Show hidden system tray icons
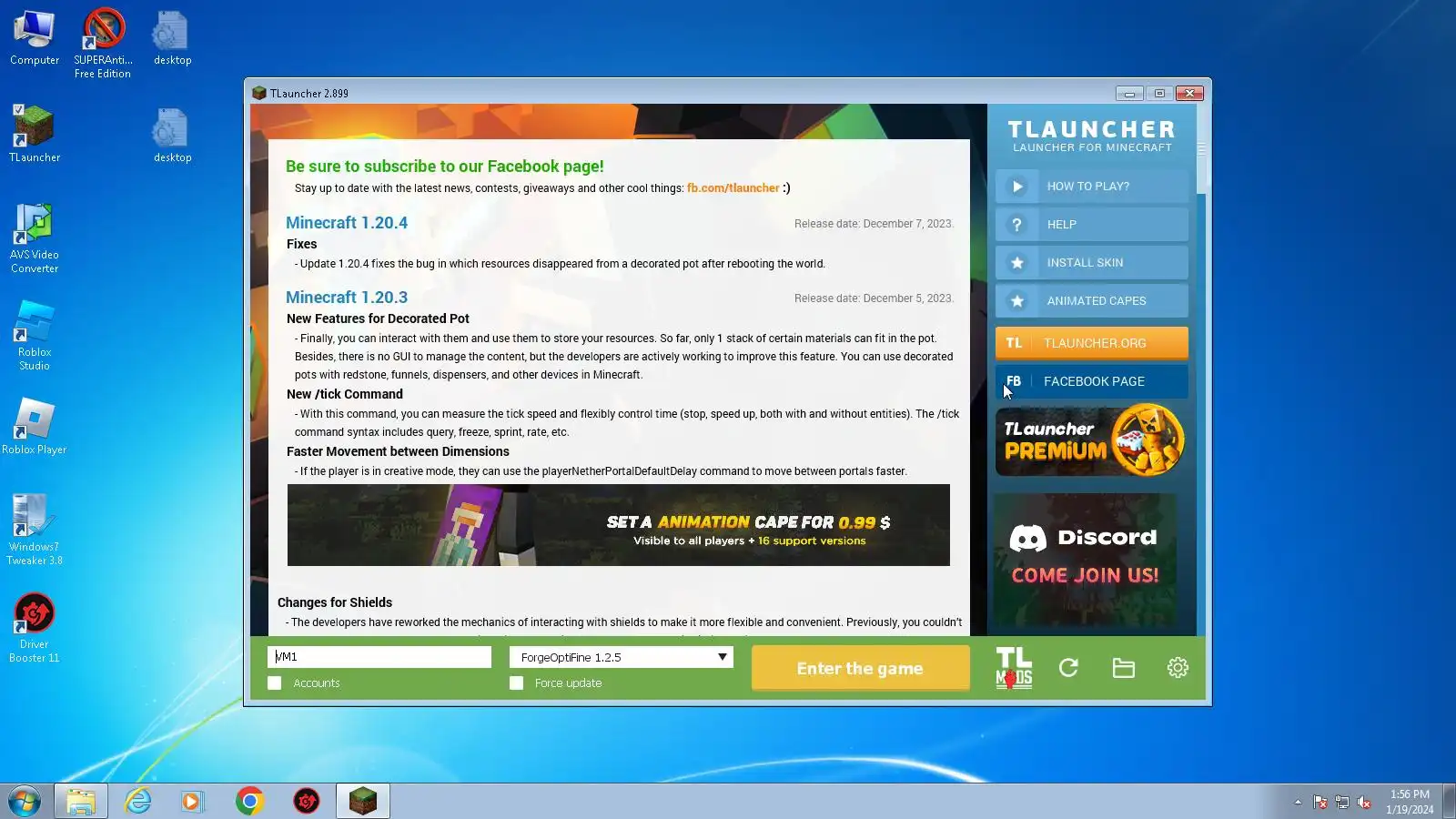 tap(1298, 802)
